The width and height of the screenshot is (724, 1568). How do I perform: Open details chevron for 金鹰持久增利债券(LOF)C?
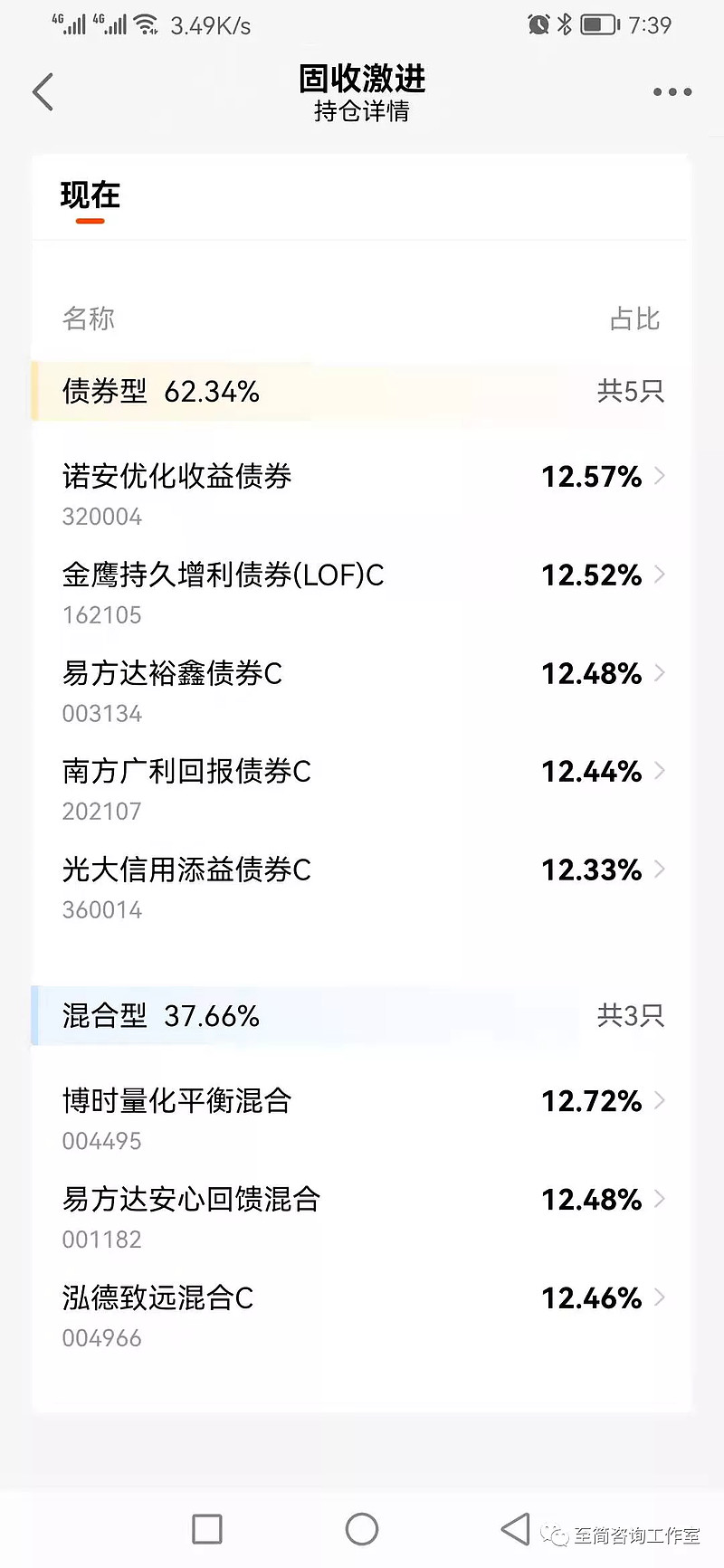pos(660,575)
